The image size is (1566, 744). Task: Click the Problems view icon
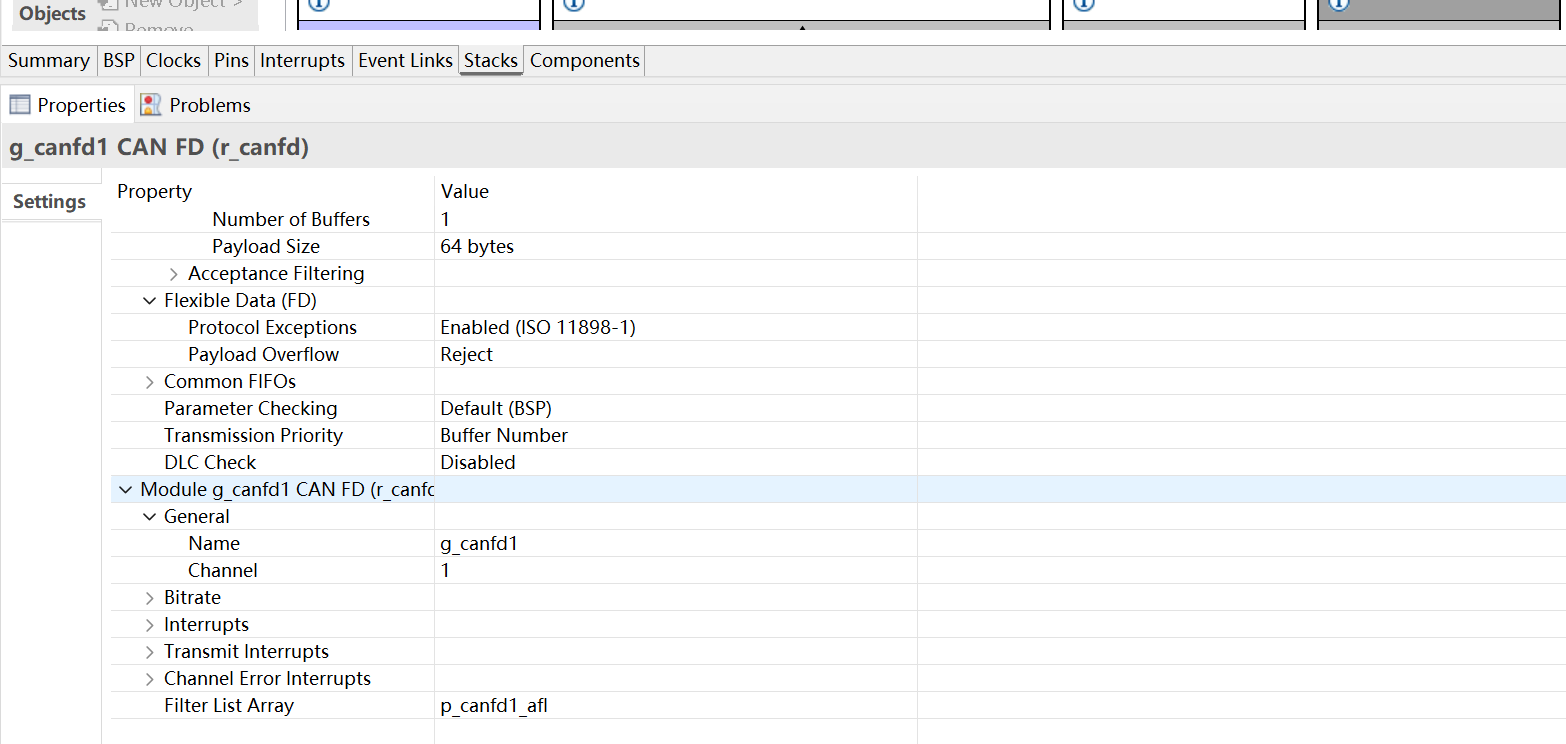(151, 105)
